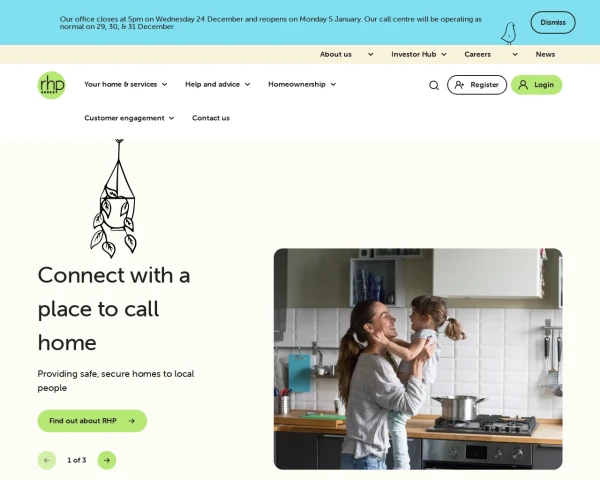Expand Investor Hub dropdown arrow
The image size is (600, 480).
pyautogui.click(x=444, y=54)
